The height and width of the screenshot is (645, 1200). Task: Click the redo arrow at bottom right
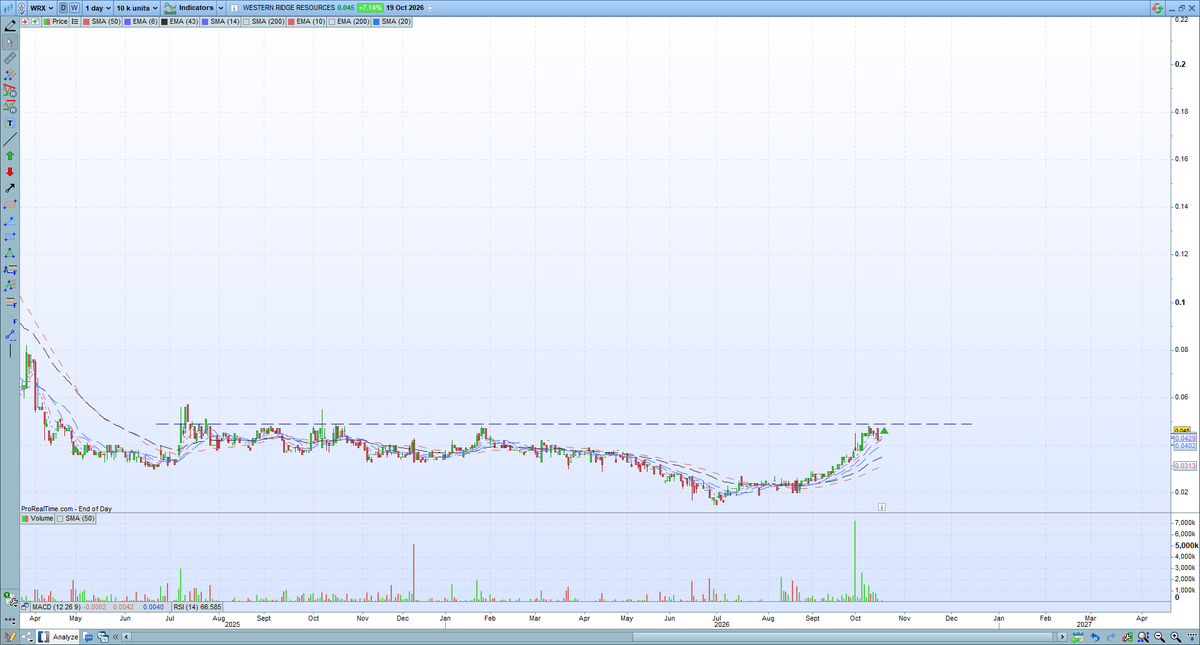pyautogui.click(x=1111, y=637)
